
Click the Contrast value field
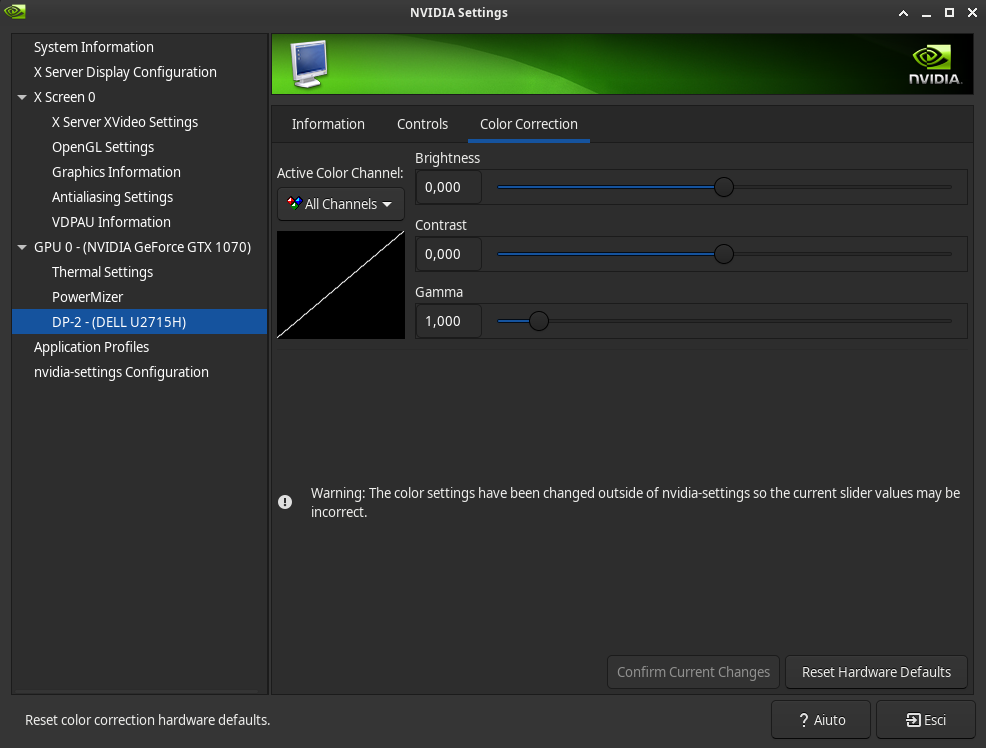click(x=449, y=255)
